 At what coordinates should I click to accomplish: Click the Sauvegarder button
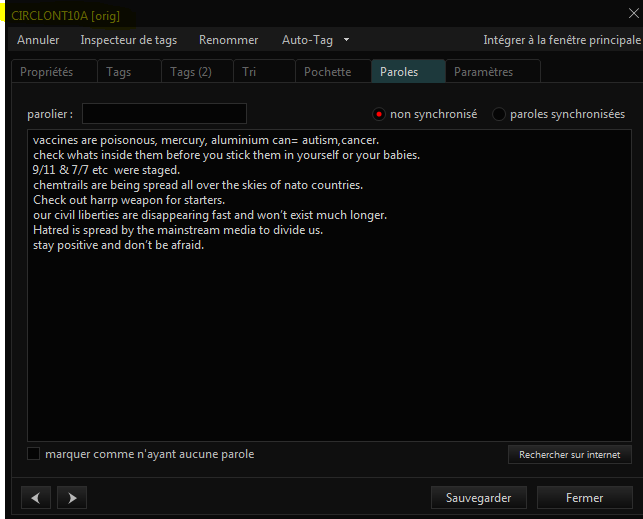(479, 498)
